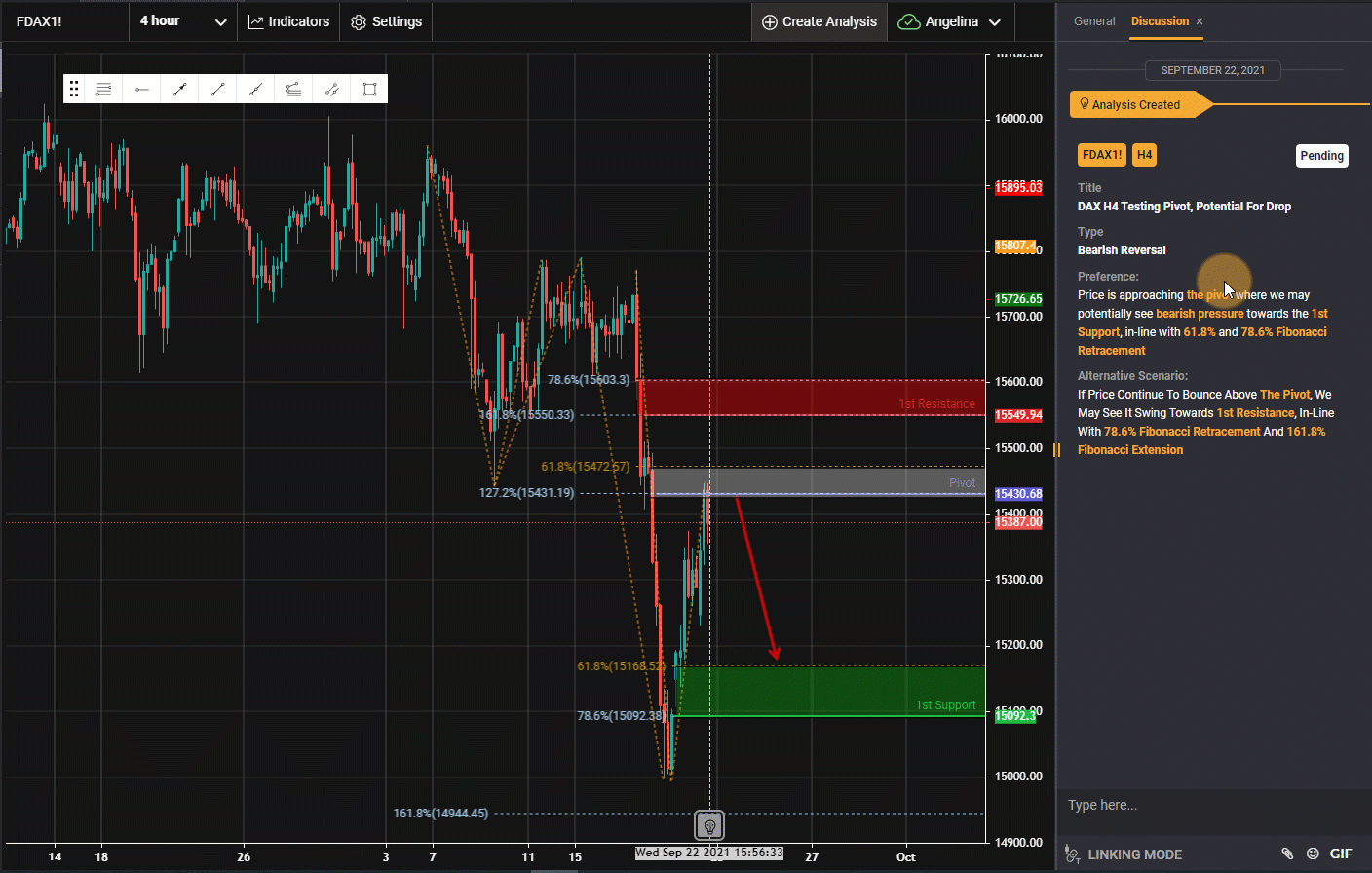
Task: Click the 15092.3 support price label
Action: pyautogui.click(x=1014, y=715)
